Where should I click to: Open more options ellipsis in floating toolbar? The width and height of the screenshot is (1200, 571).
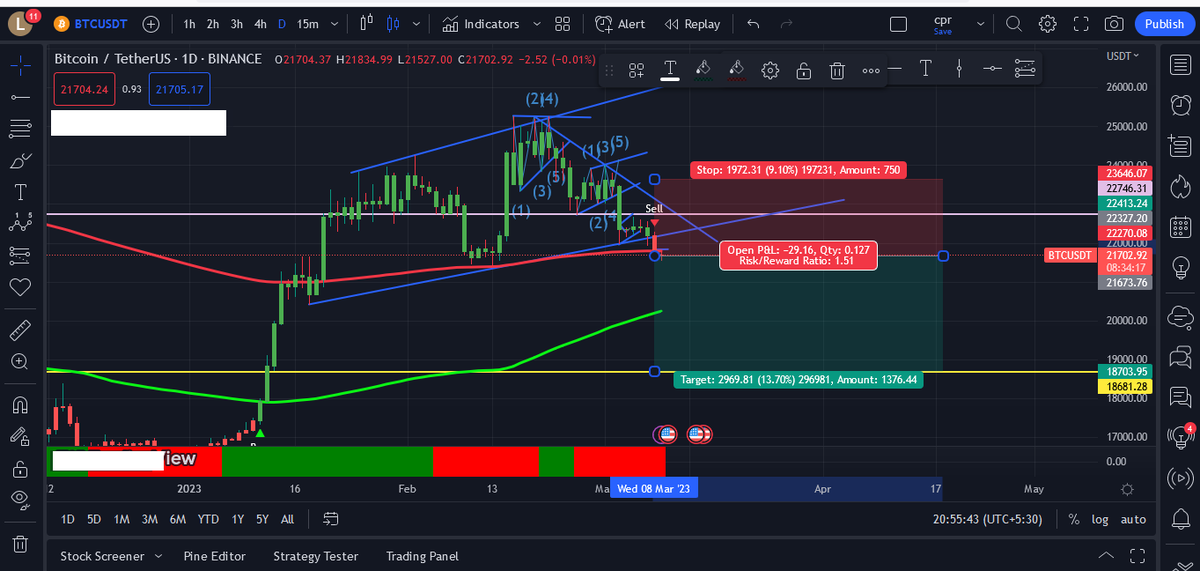coord(871,70)
